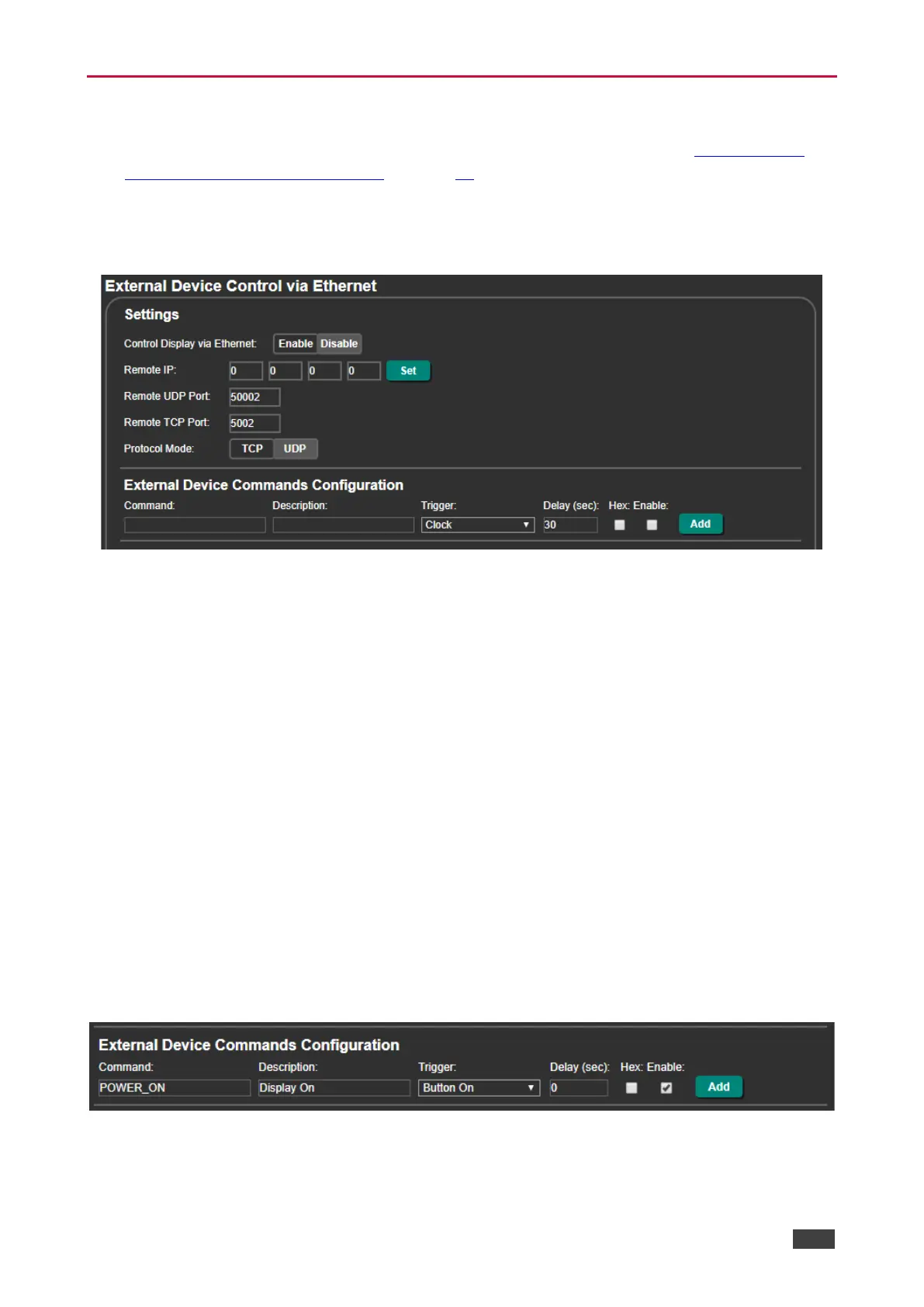Click Enable for Control Display via Ethernet

coord(296,344)
